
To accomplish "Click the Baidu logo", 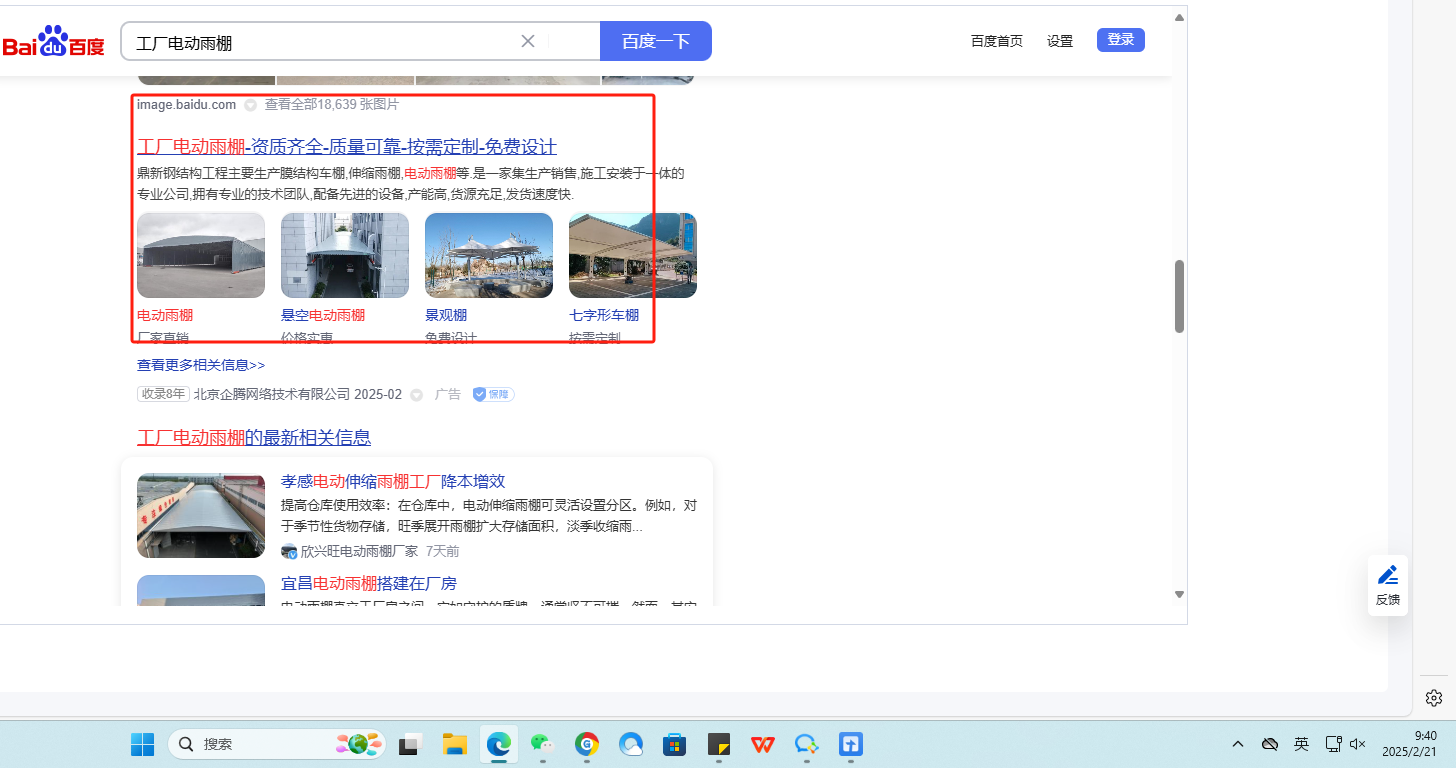I will (x=53, y=43).
